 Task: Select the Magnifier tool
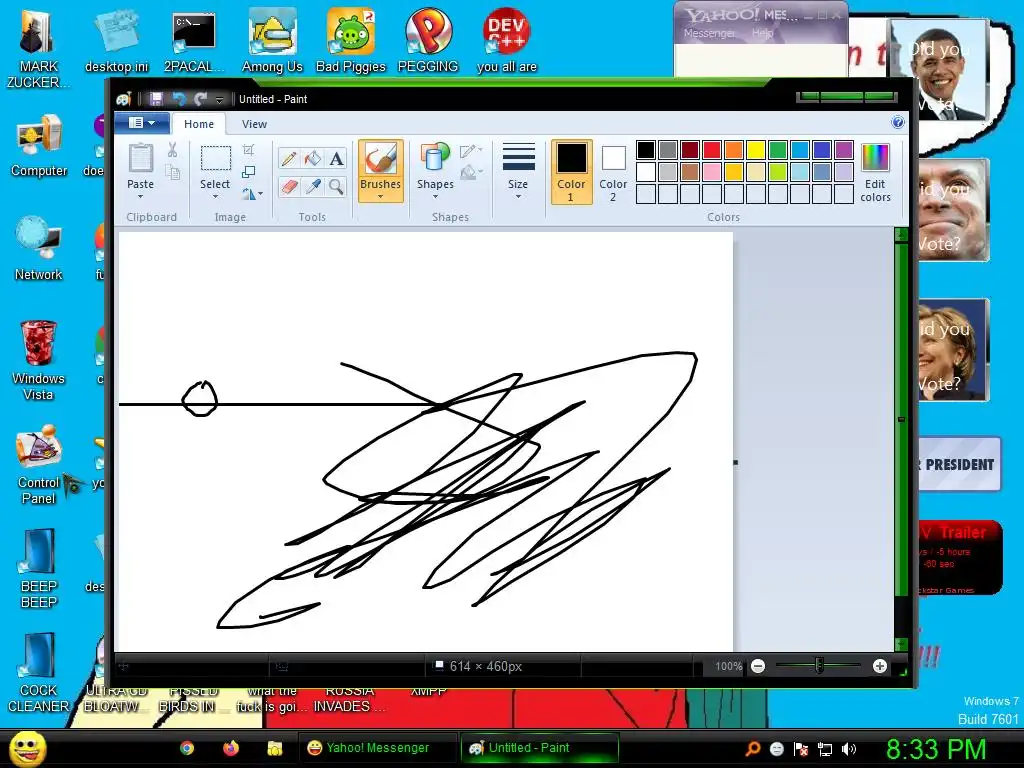point(336,187)
